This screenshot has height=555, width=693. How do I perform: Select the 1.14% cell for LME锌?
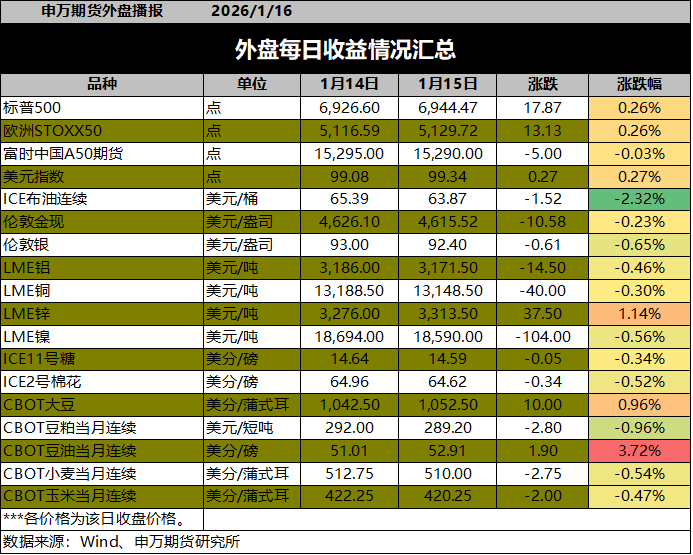point(640,314)
